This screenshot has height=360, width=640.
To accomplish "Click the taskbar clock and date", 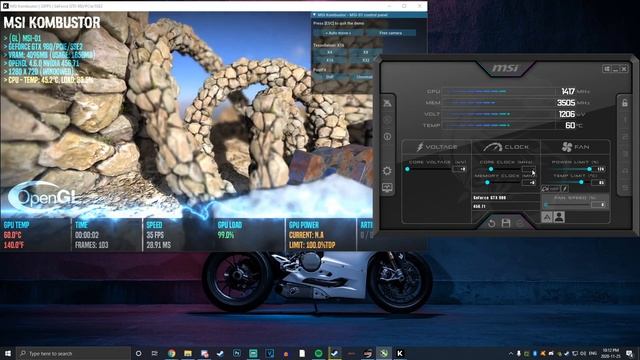I will click(x=611, y=353).
